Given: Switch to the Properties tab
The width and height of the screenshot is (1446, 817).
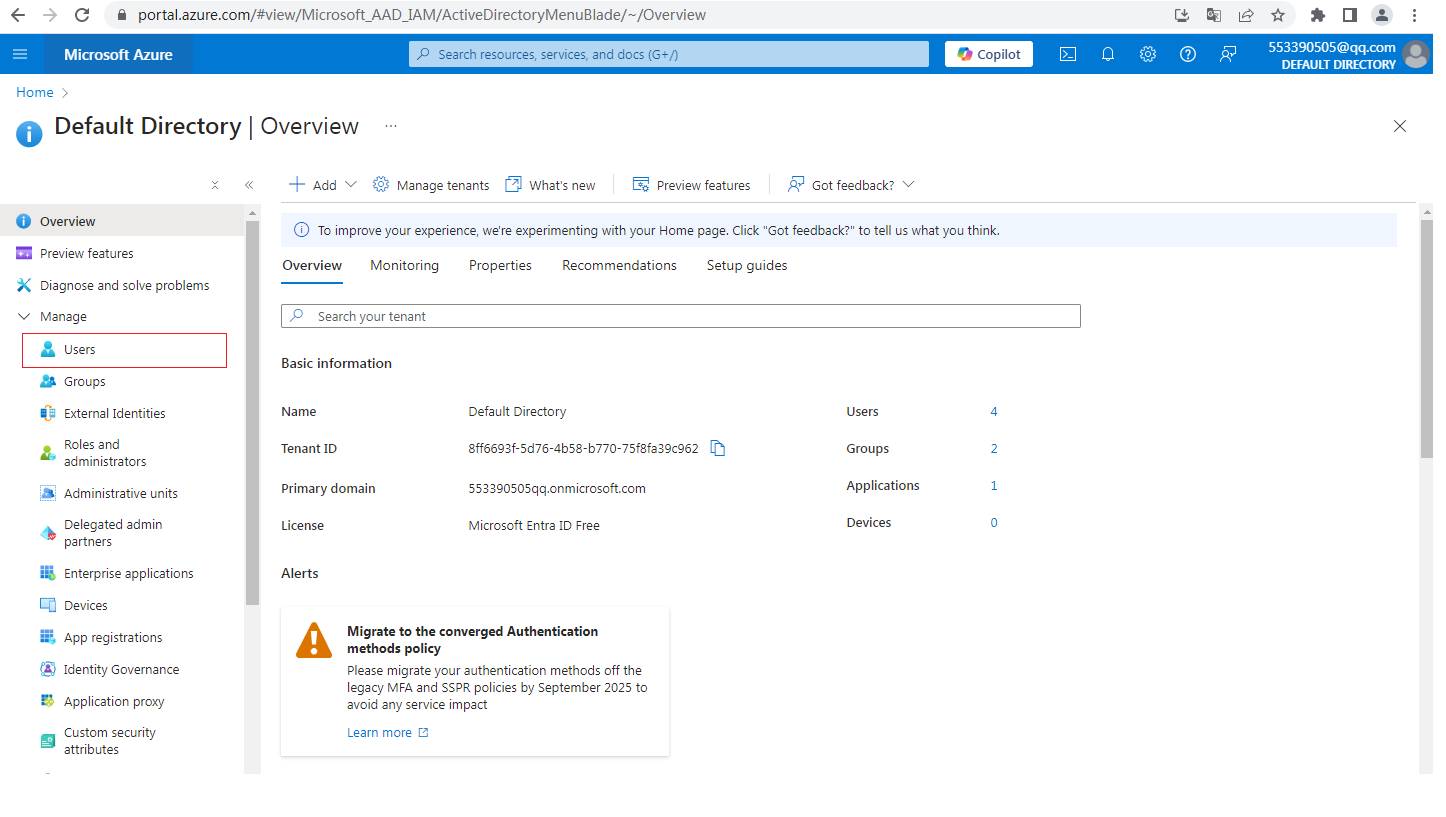Looking at the screenshot, I should coord(500,265).
